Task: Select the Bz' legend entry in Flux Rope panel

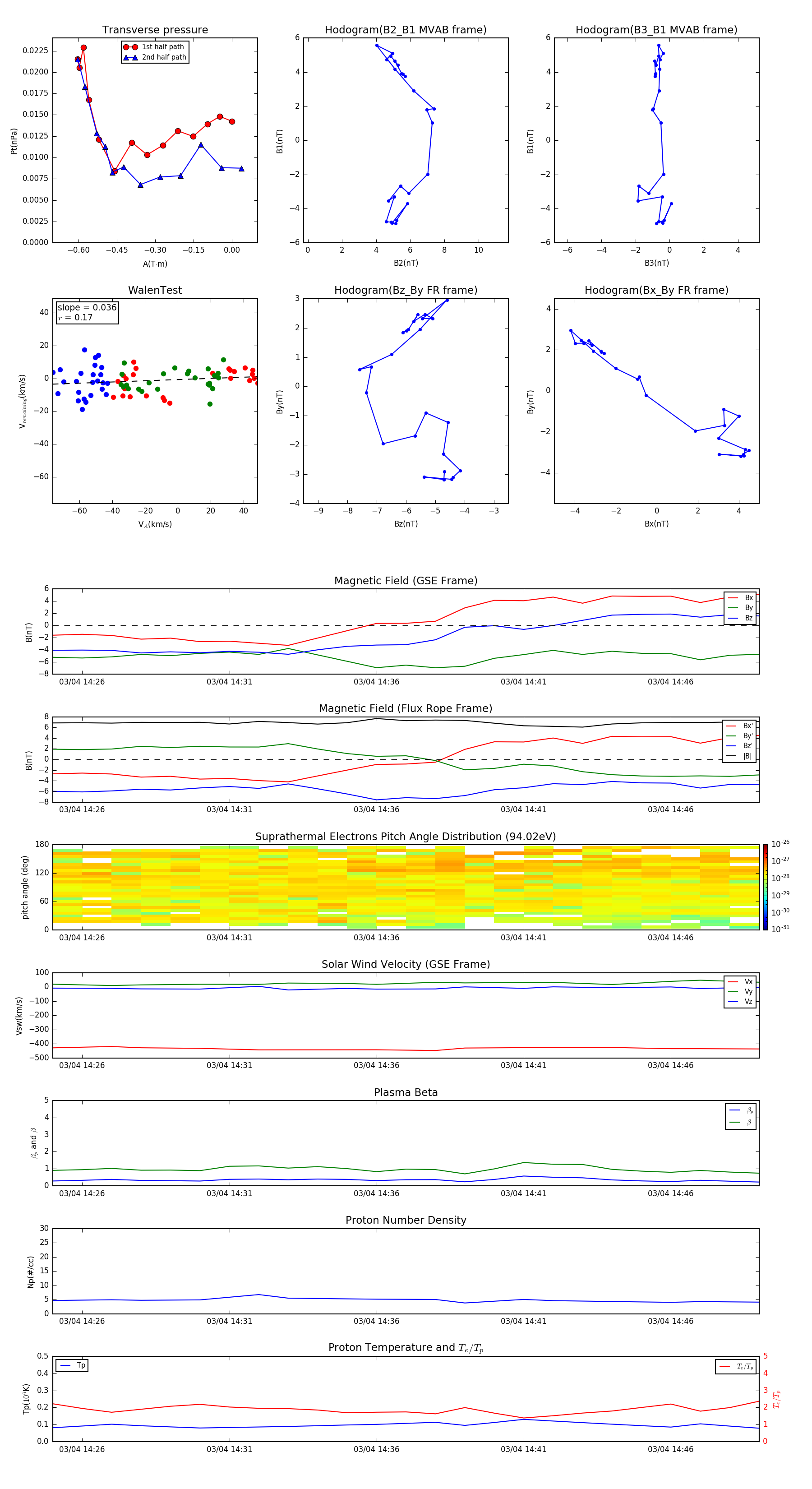Action: (740, 746)
